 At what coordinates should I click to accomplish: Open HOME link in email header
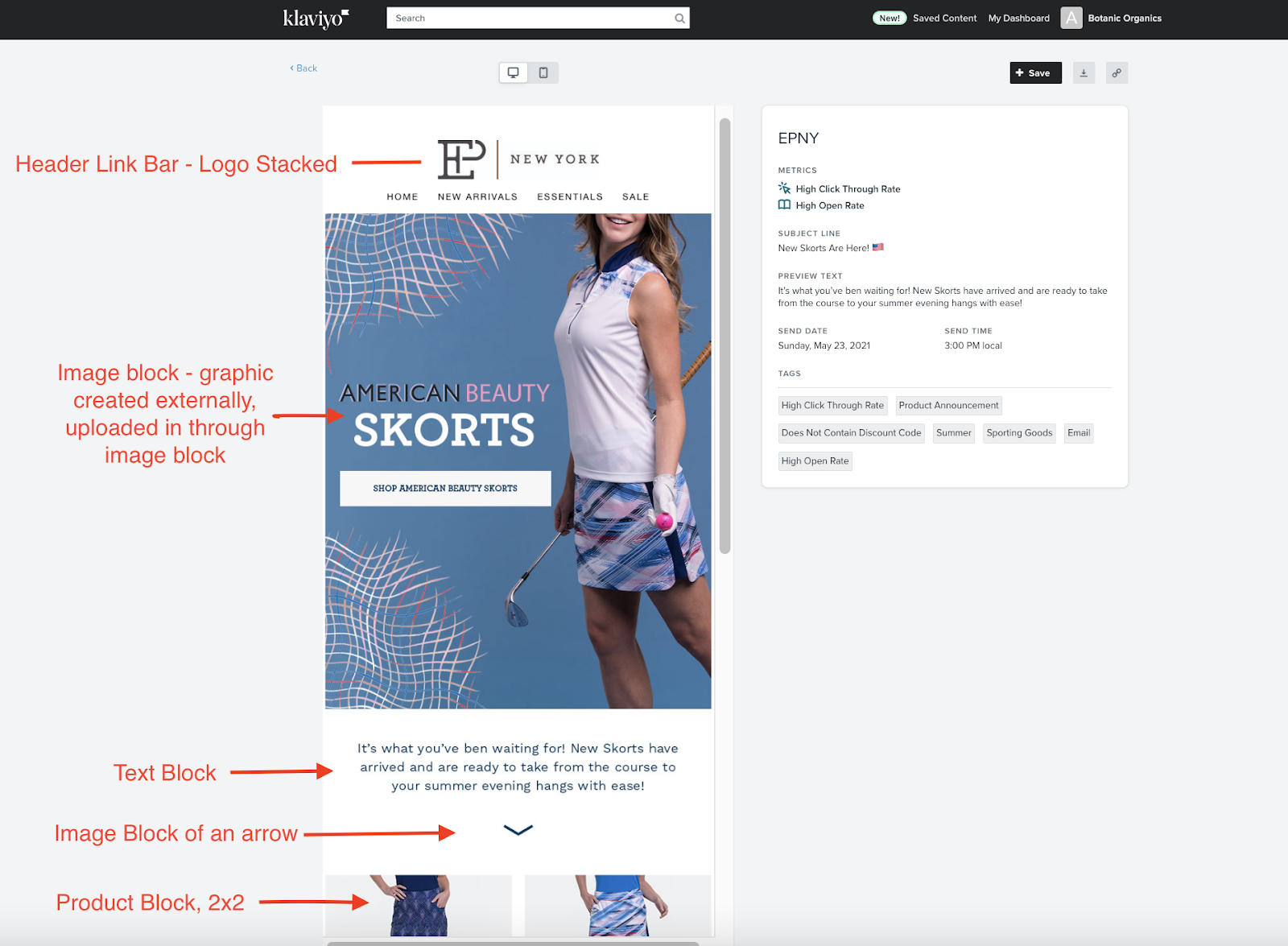[x=402, y=196]
